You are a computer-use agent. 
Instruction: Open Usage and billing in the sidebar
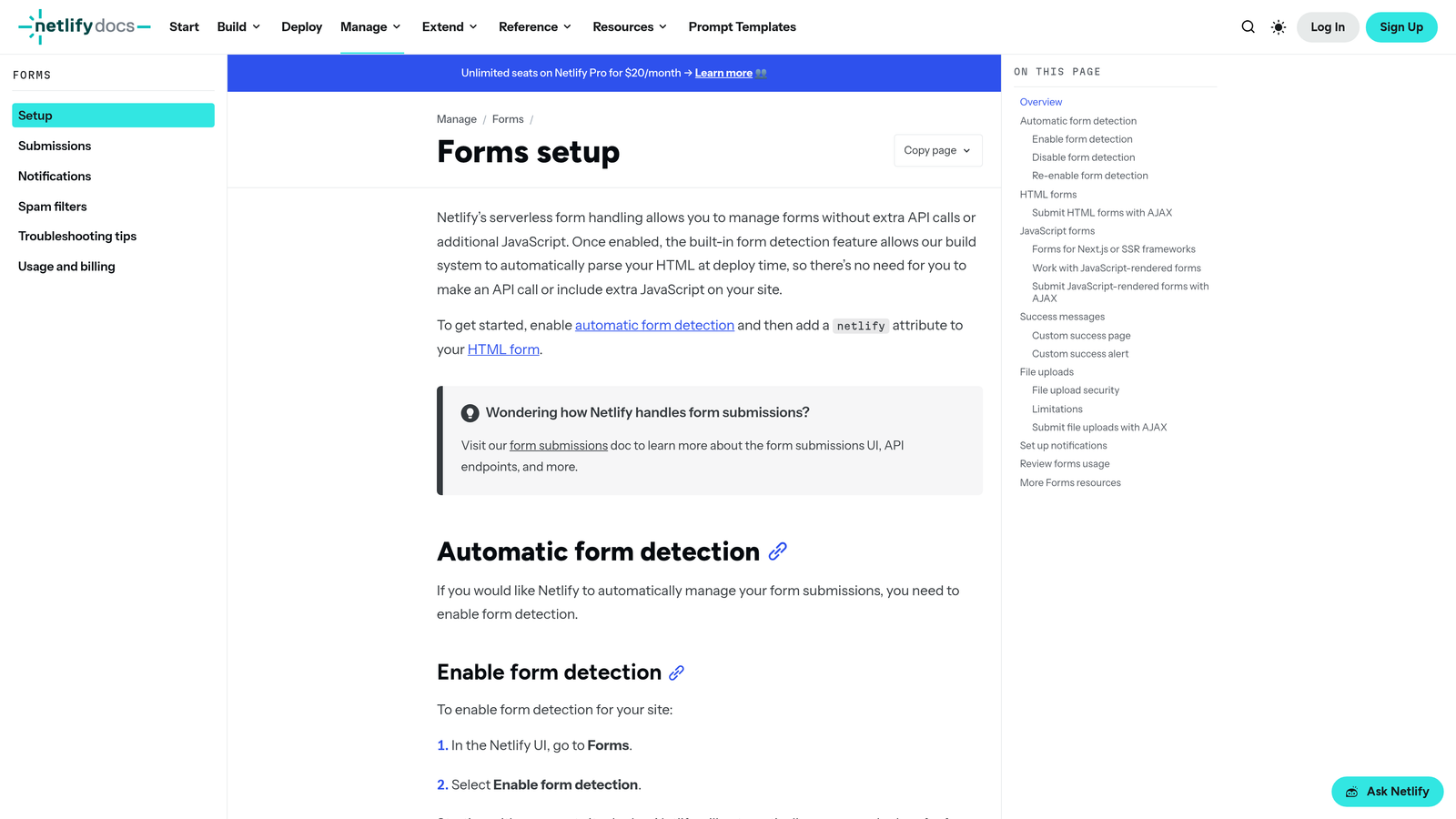(x=113, y=267)
